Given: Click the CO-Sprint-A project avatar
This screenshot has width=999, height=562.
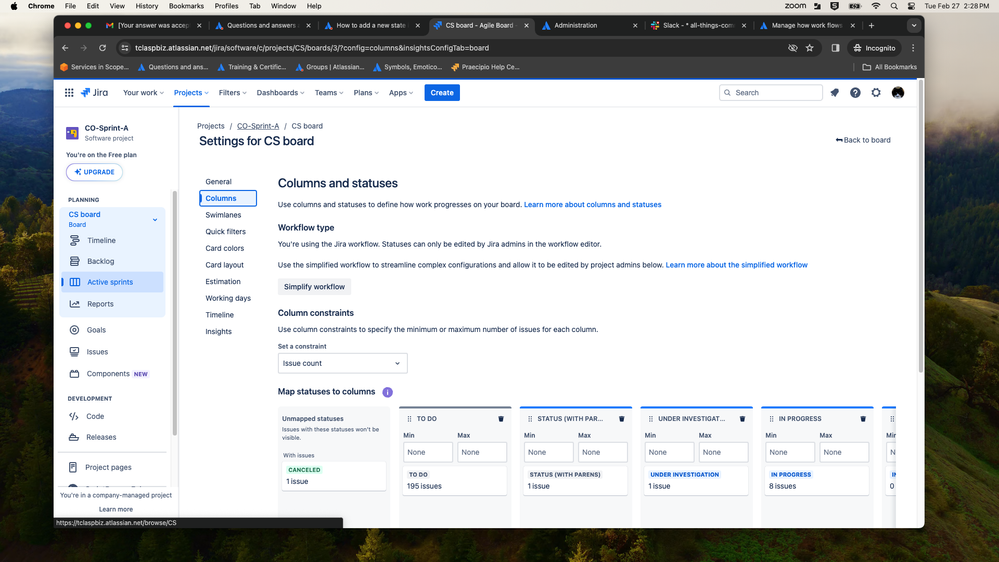Looking at the screenshot, I should (72, 133).
